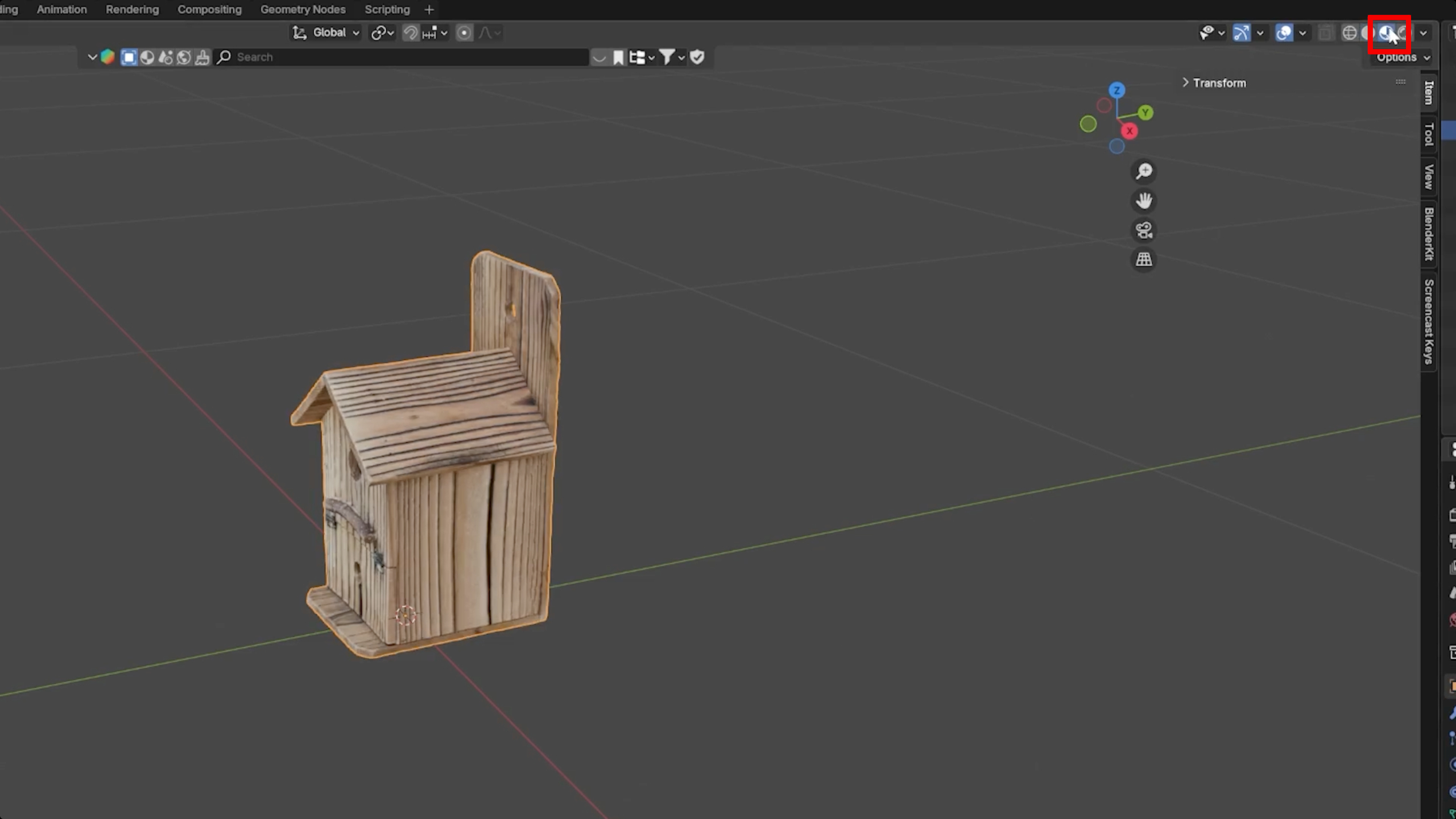
Task: Enable the show gizmos toggle
Action: click(1241, 32)
